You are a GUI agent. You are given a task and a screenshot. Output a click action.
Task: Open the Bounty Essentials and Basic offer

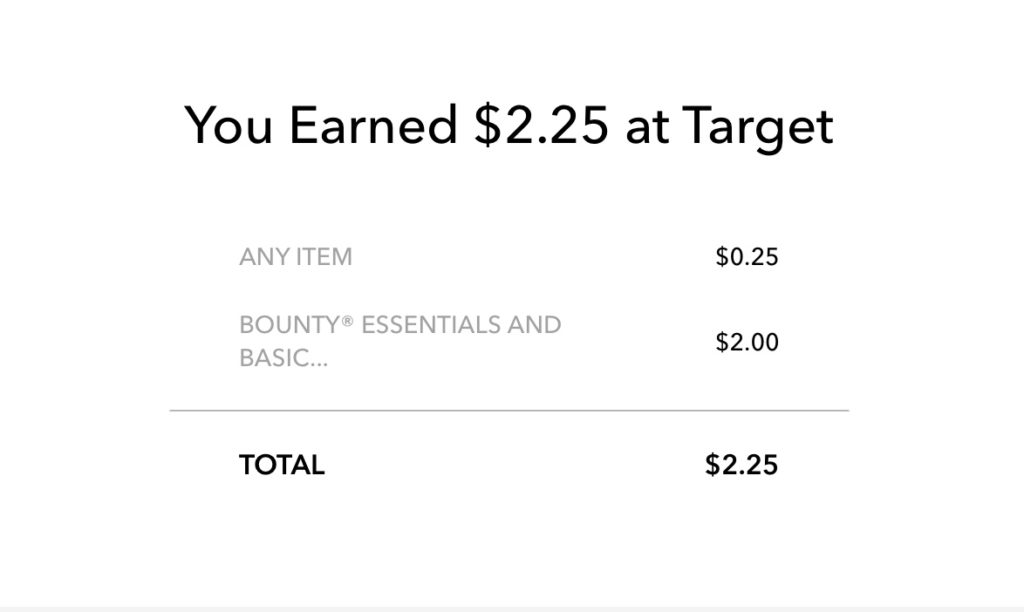click(509, 342)
